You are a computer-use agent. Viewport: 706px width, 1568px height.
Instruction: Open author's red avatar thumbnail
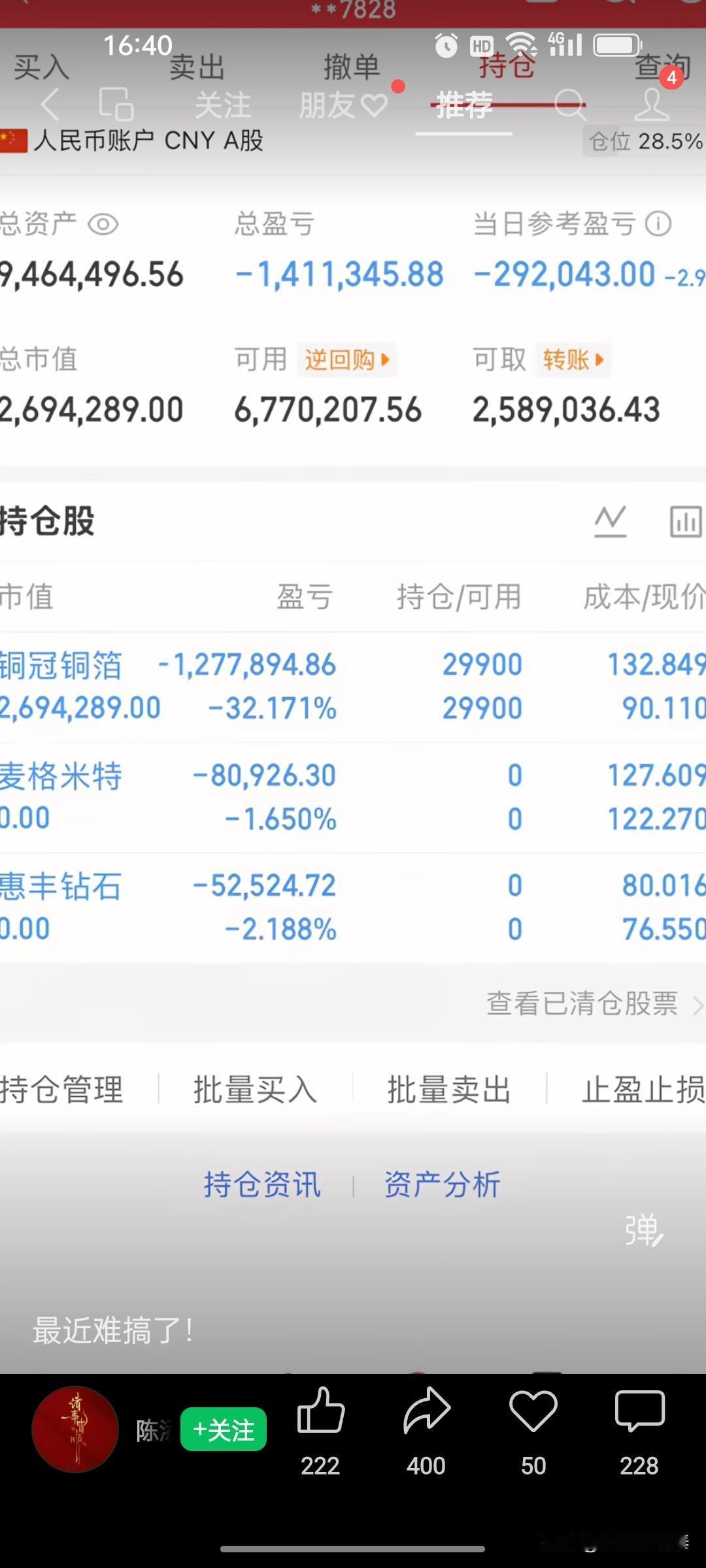point(75,1429)
